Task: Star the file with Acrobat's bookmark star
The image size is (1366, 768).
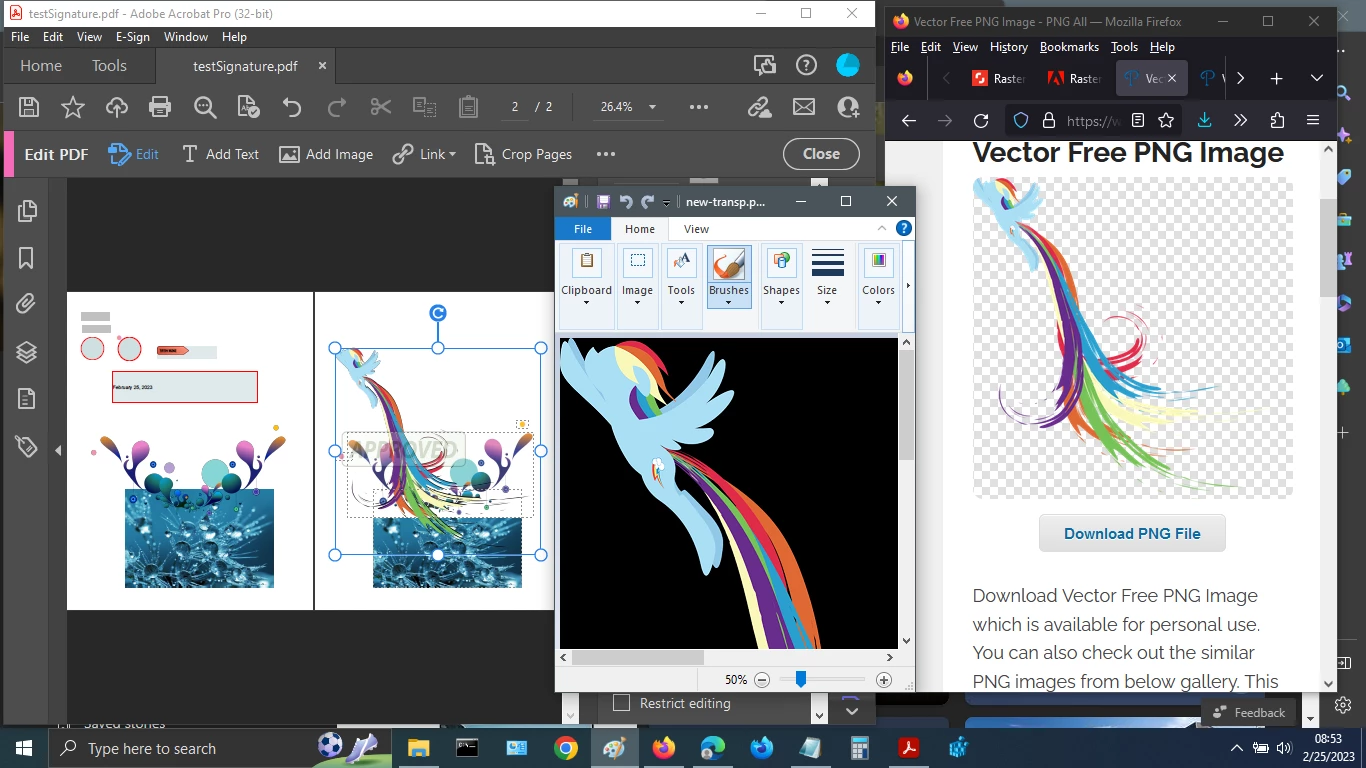Action: (x=73, y=107)
